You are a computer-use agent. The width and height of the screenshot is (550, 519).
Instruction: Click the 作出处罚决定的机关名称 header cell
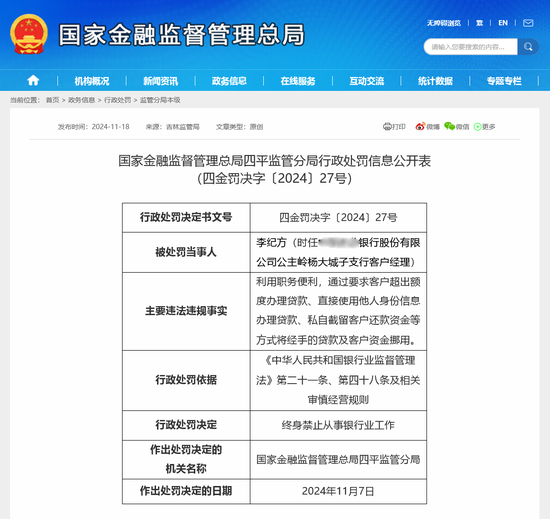point(186,459)
